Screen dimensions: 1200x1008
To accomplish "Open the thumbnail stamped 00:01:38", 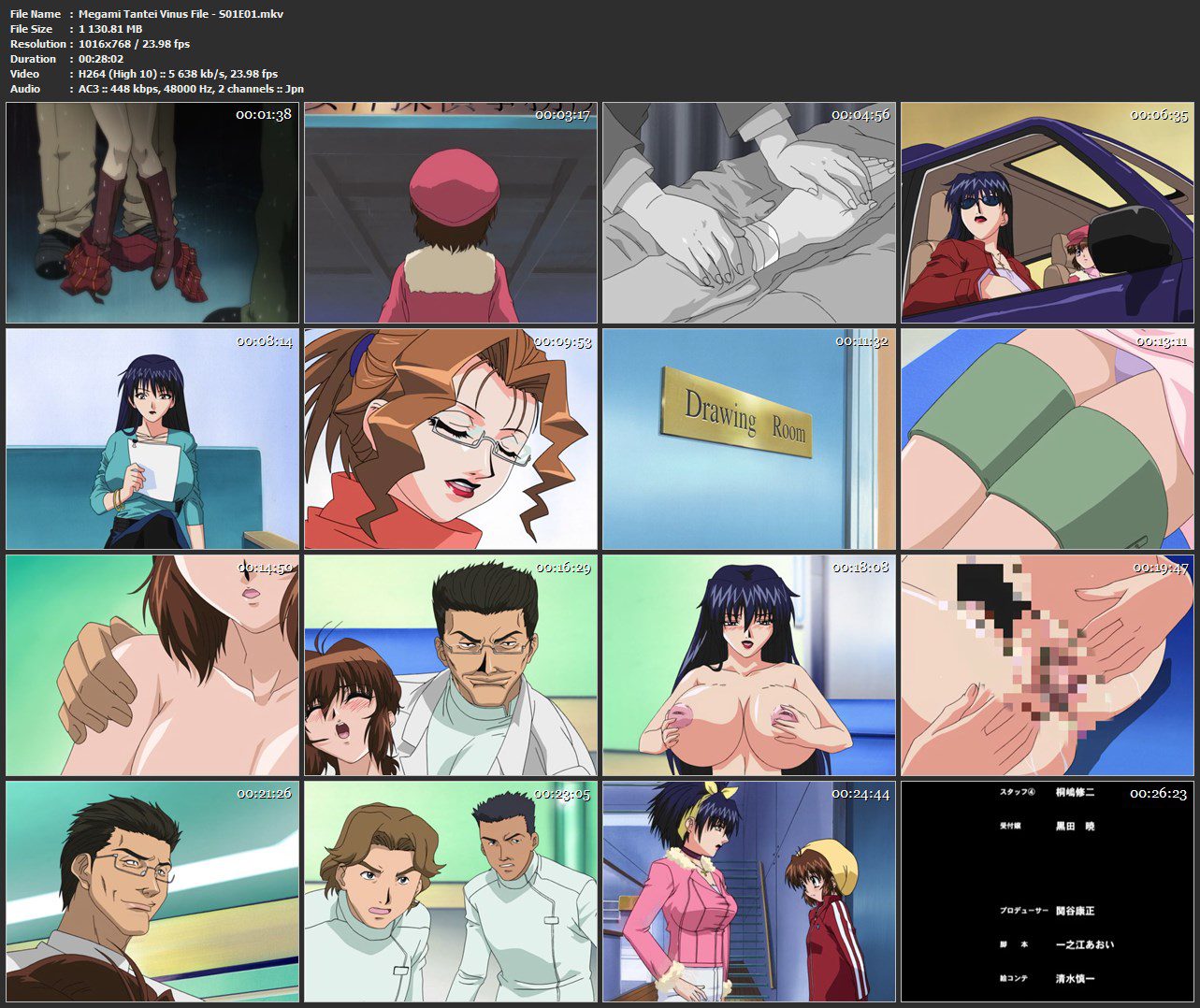I will pyautogui.click(x=152, y=212).
